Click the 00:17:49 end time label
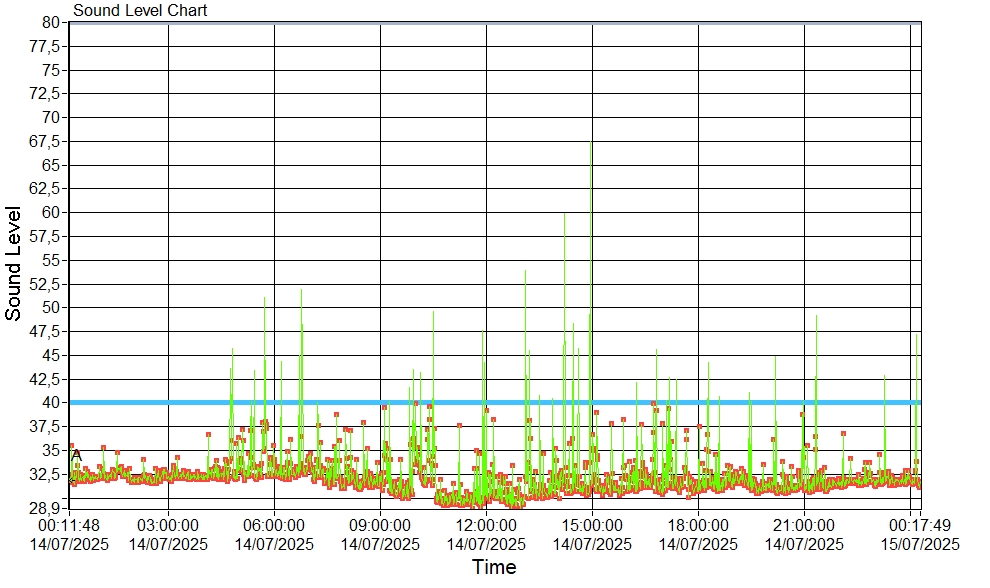The height and width of the screenshot is (588, 990). point(919,524)
